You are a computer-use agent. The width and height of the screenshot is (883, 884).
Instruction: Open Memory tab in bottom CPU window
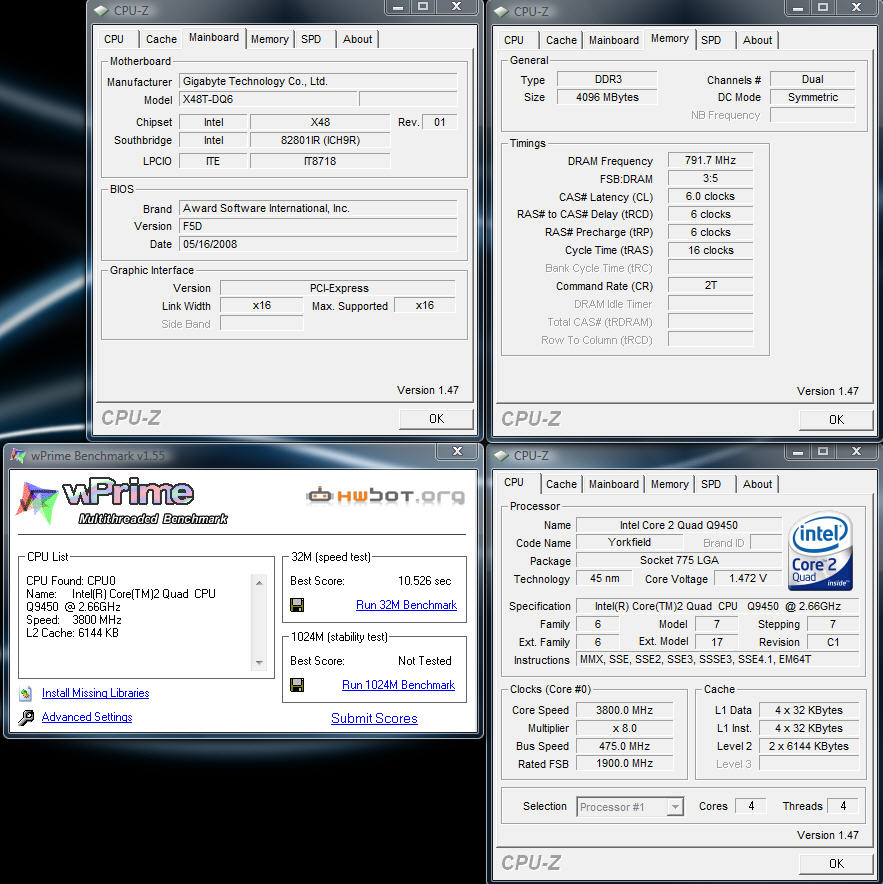tap(669, 484)
